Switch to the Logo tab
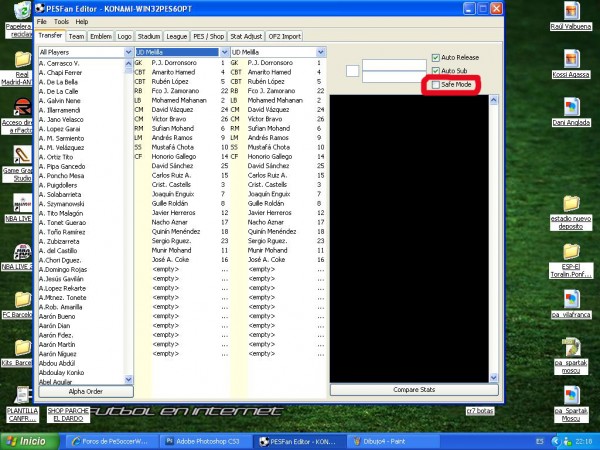 [x=124, y=36]
